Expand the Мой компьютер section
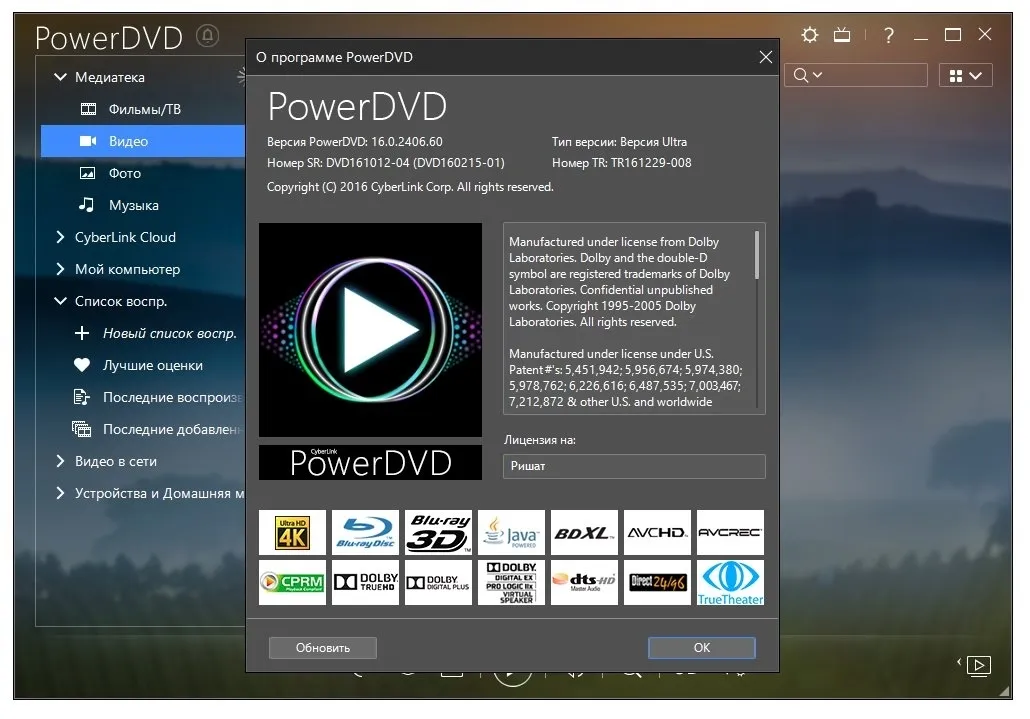 point(60,269)
